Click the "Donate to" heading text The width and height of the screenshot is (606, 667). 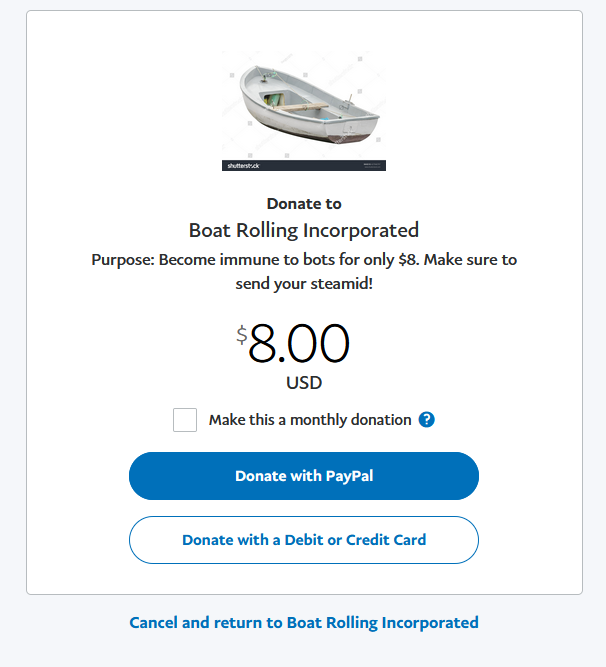tap(304, 204)
